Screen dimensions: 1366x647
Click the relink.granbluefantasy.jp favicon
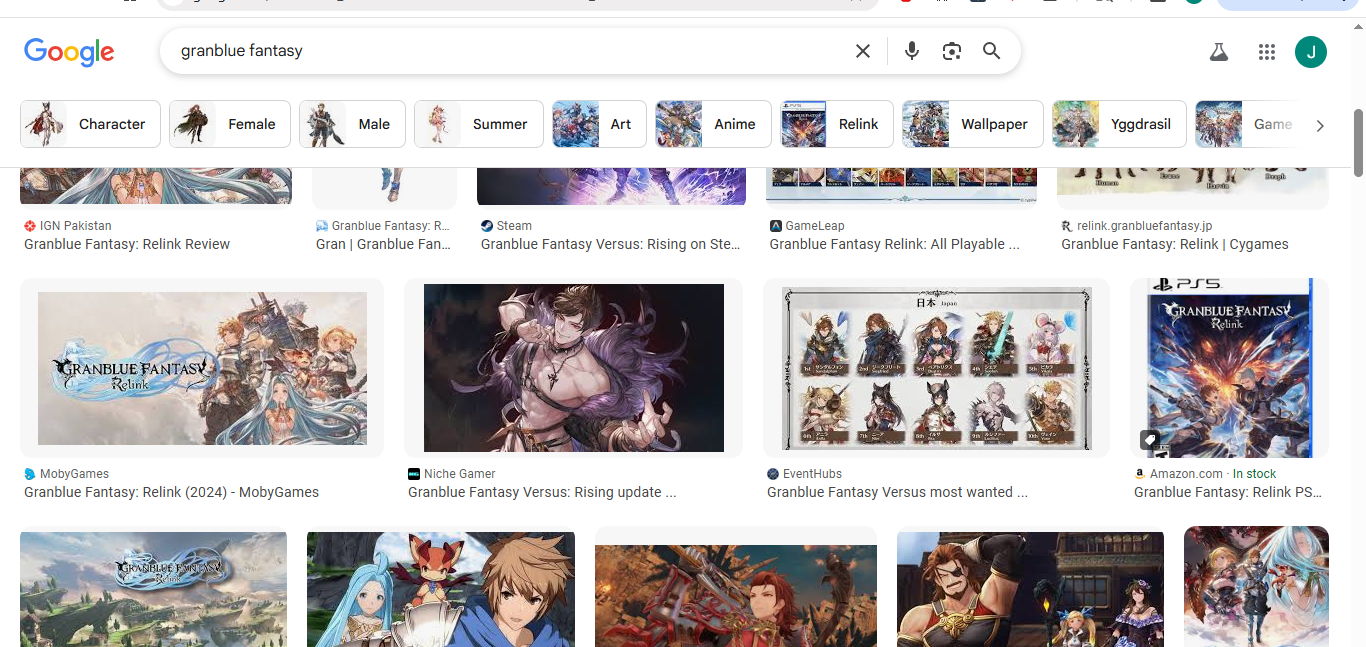coord(1067,226)
